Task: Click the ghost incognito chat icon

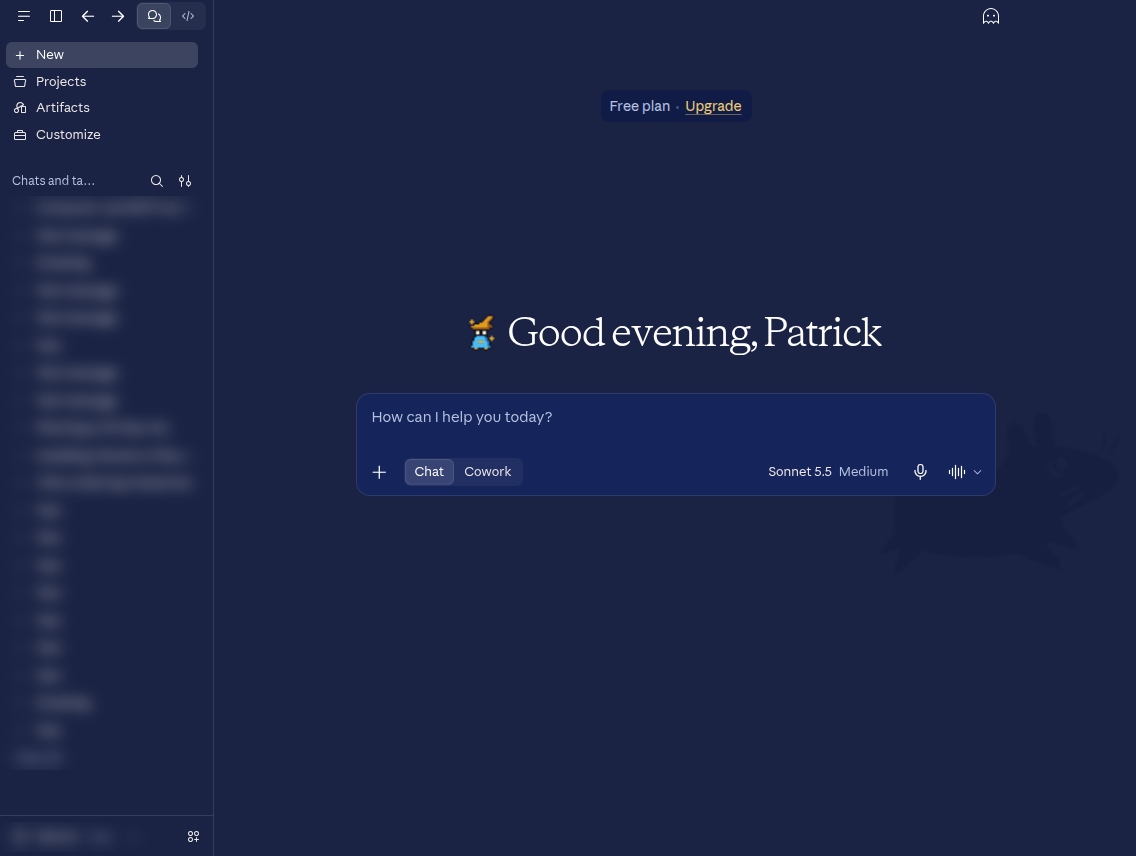Action: tap(990, 17)
